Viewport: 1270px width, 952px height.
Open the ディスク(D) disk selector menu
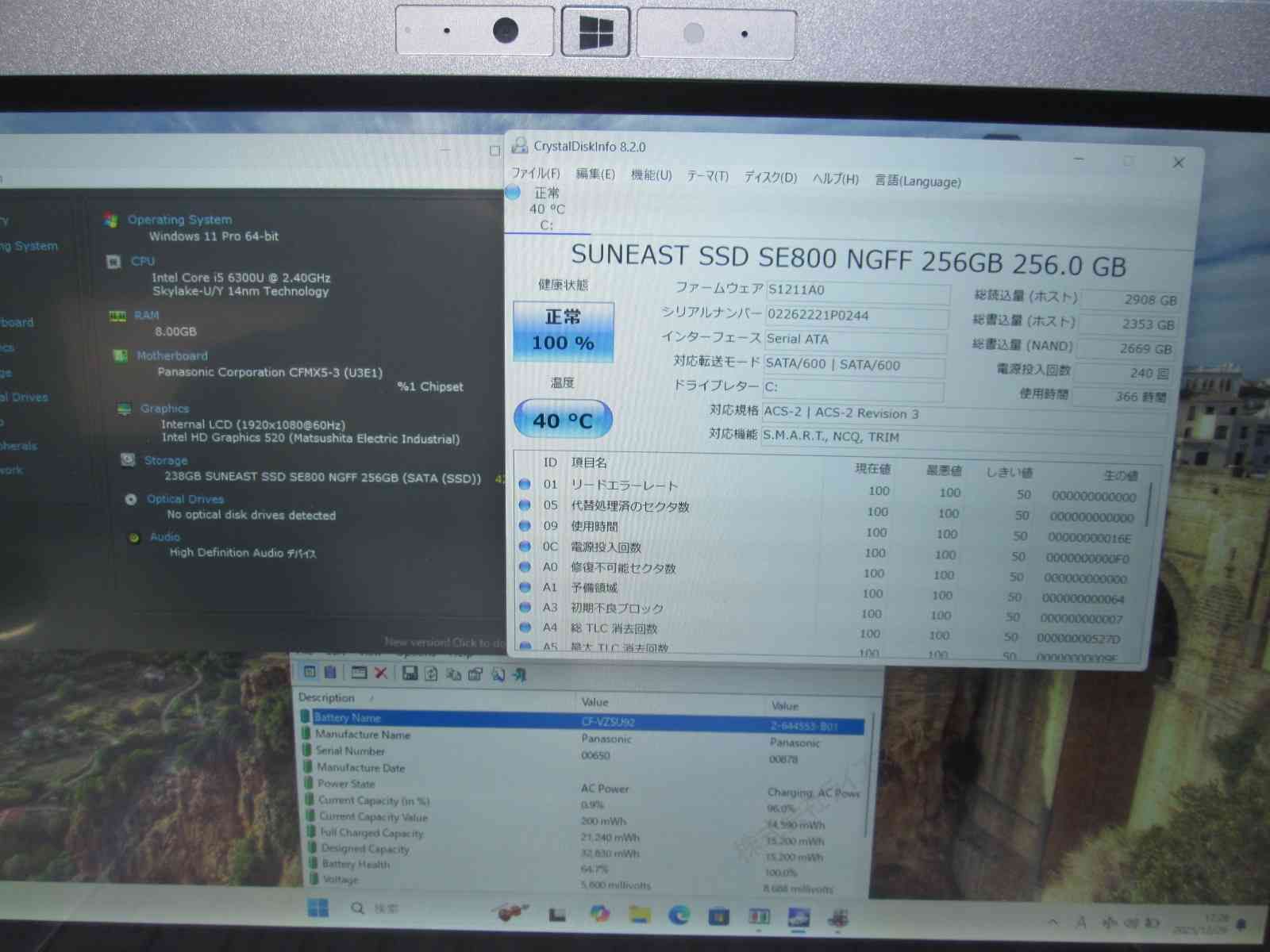[772, 178]
